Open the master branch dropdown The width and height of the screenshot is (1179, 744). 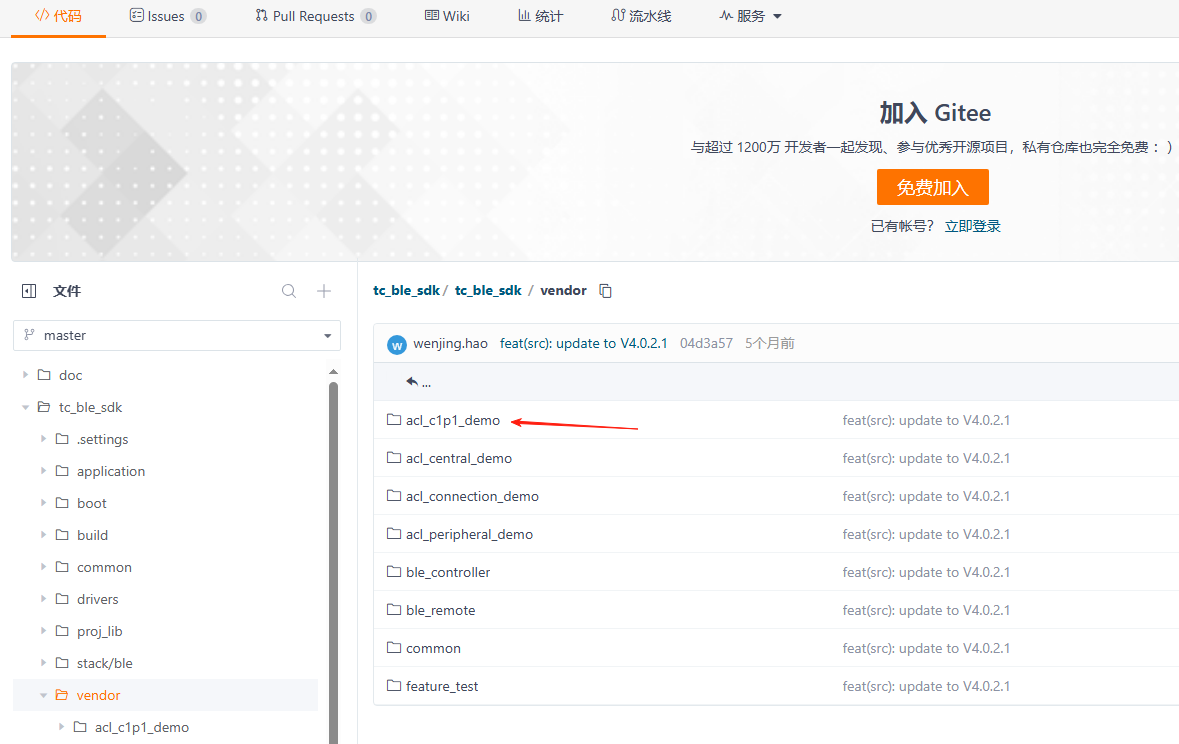click(x=177, y=336)
